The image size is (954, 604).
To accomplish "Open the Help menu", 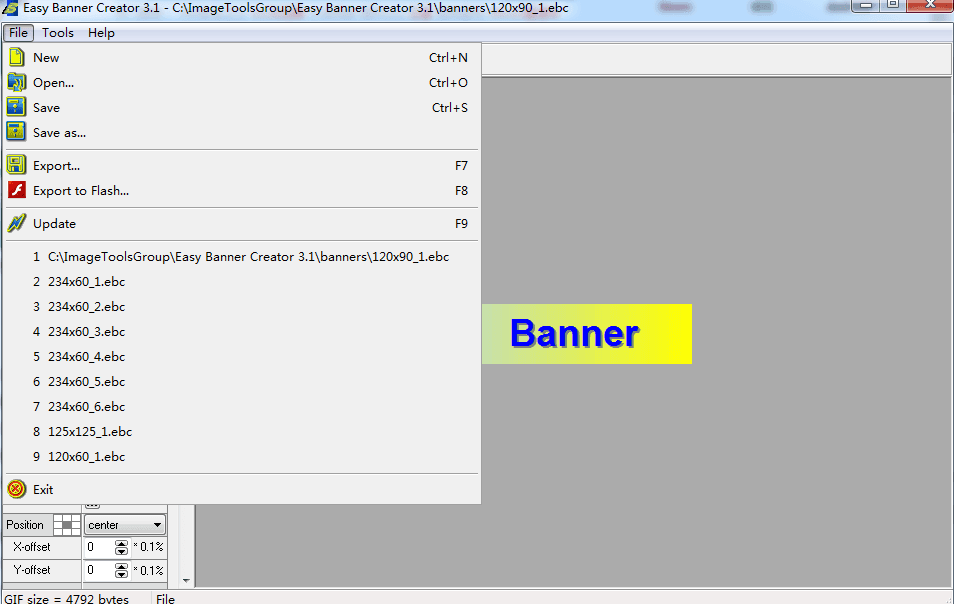I will click(101, 32).
